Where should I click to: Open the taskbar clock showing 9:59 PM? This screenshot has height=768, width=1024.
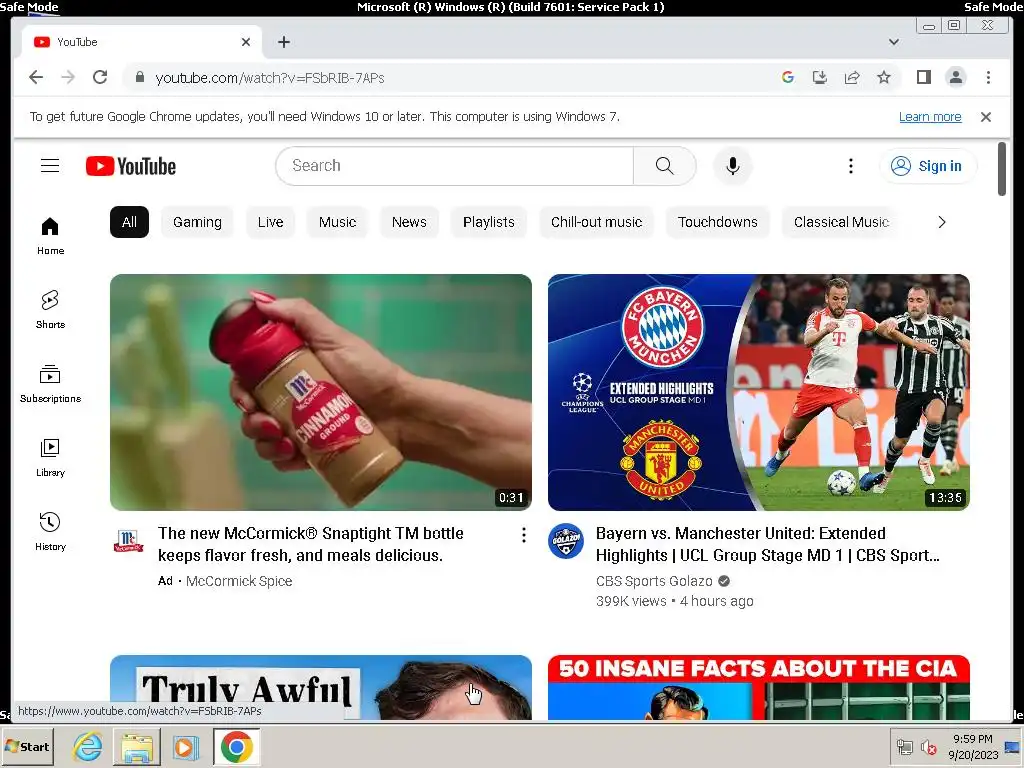[973, 747]
